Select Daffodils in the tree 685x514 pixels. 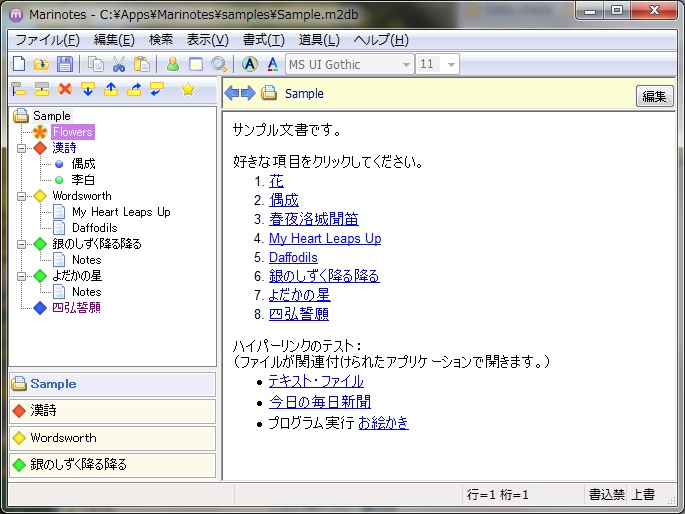95,228
